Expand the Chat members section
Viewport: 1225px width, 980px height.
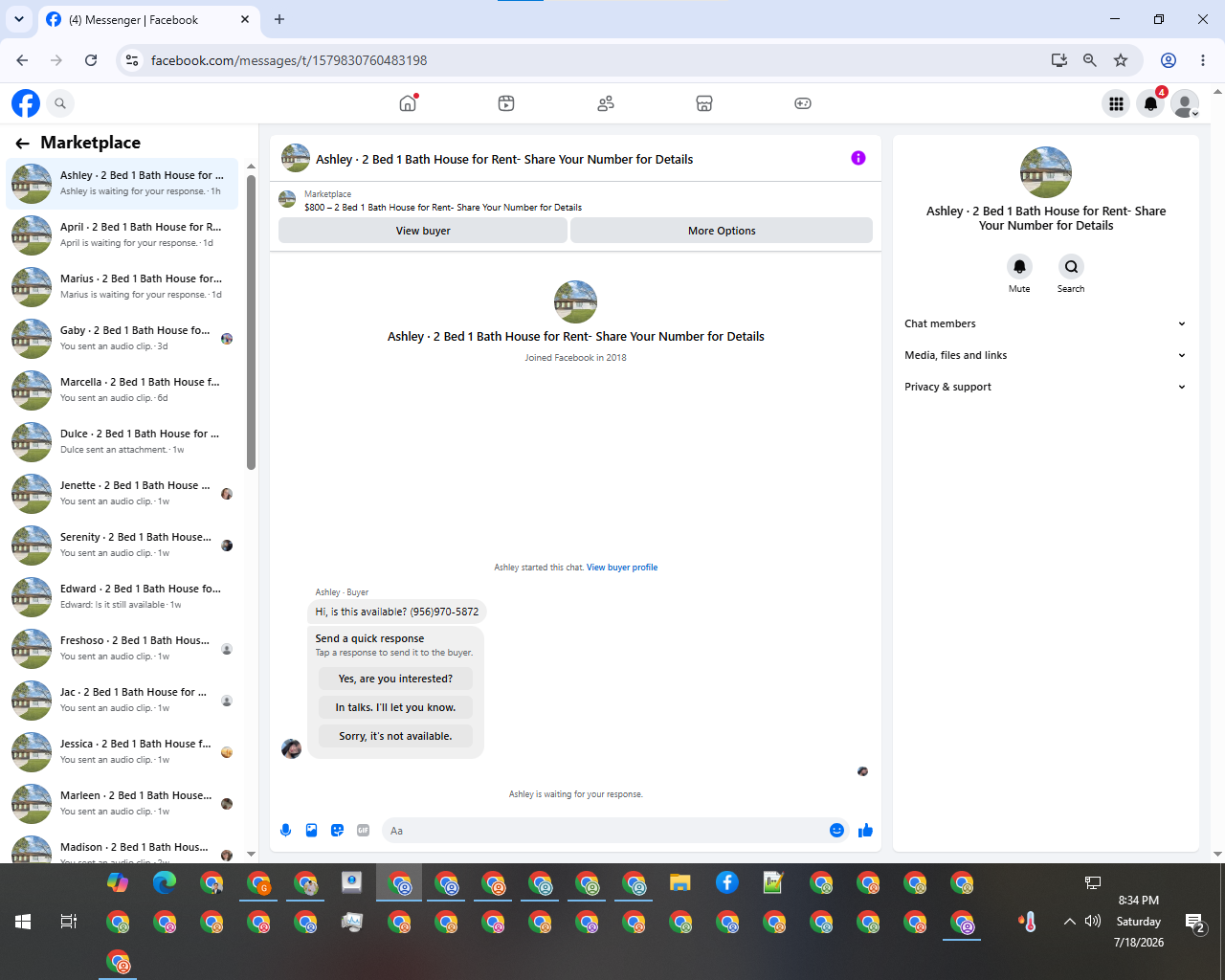coord(1045,323)
